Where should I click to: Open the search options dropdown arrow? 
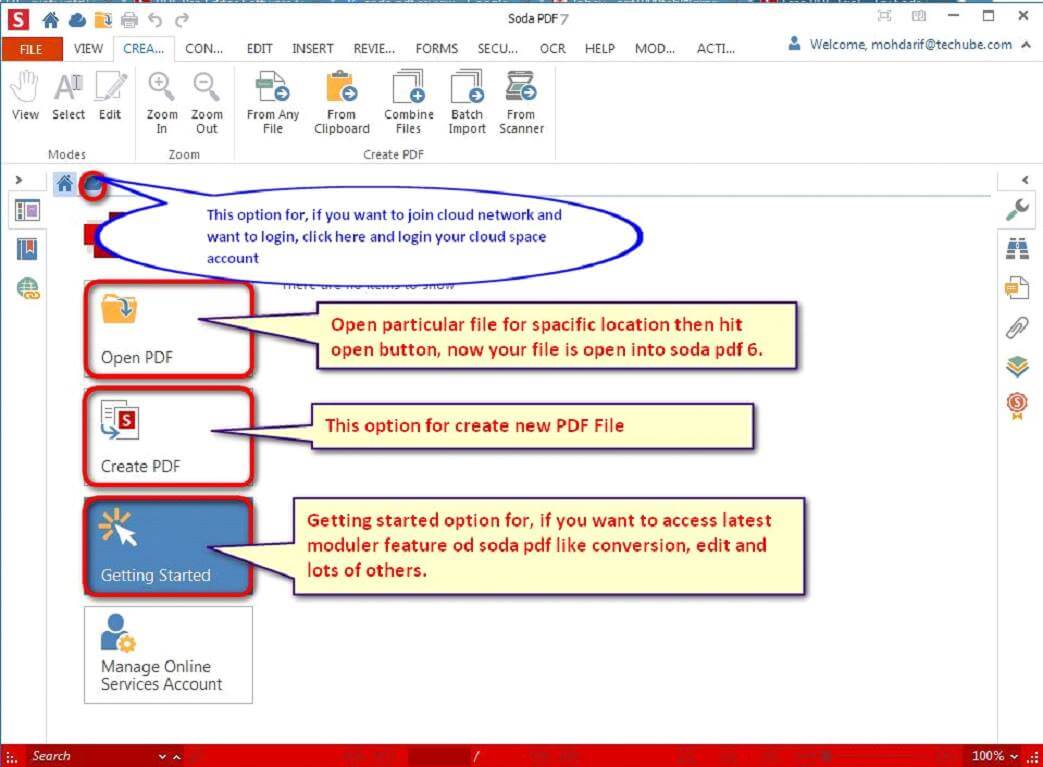[162, 756]
